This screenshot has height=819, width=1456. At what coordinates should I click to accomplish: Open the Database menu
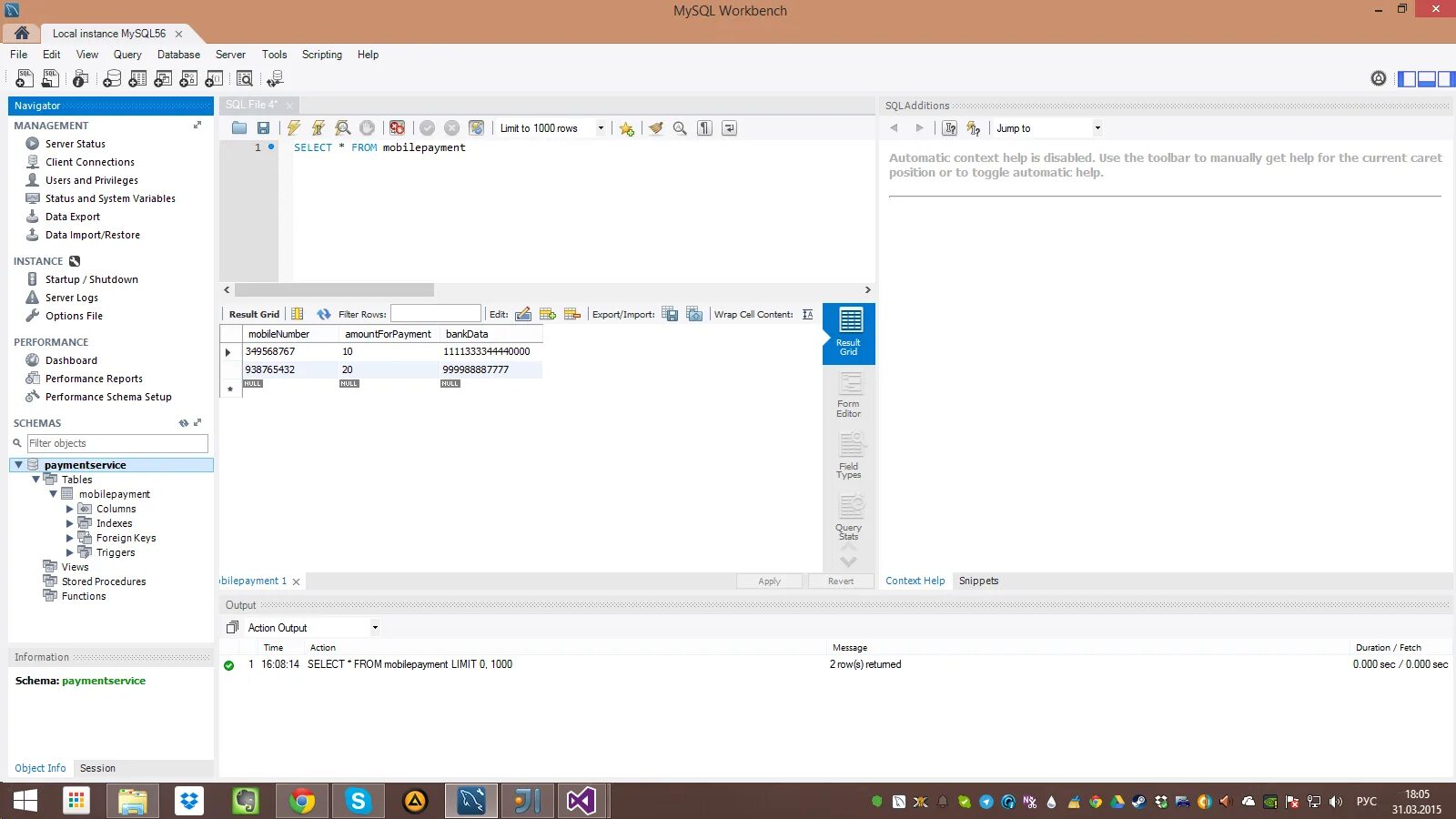click(178, 55)
